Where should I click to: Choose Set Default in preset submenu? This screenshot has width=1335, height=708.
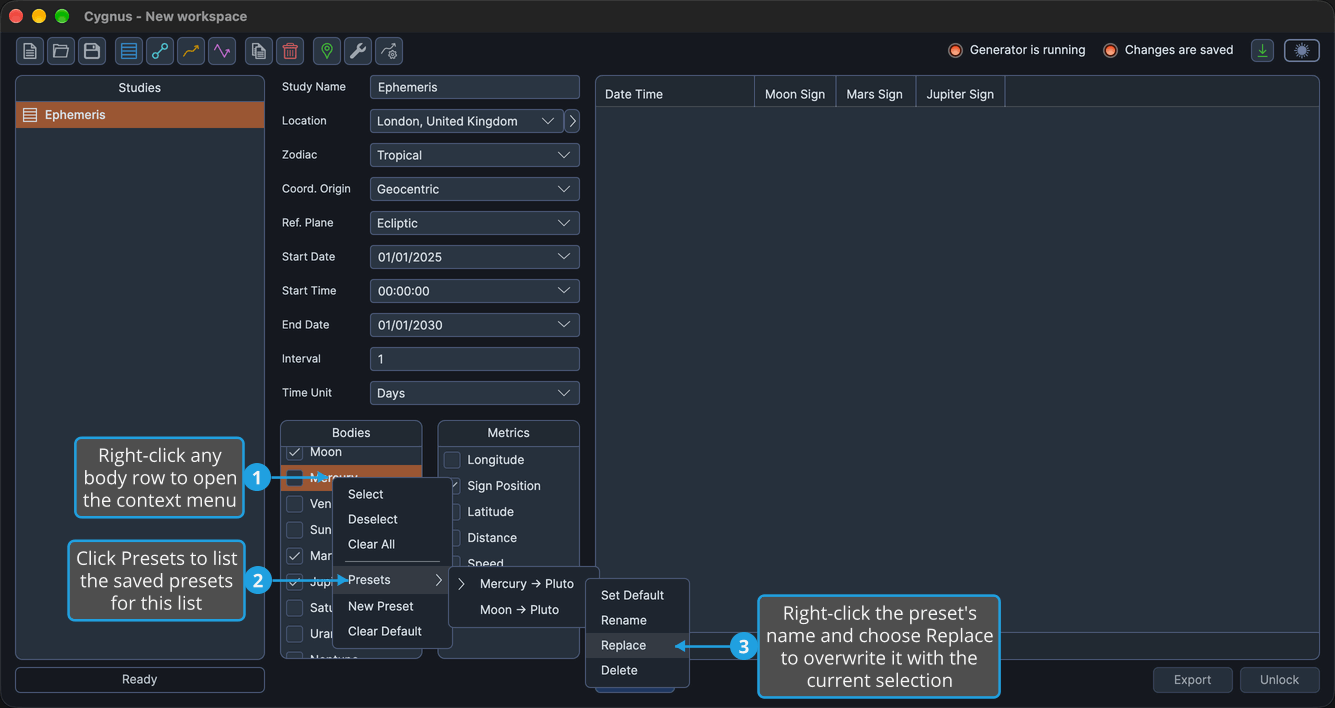click(637, 595)
